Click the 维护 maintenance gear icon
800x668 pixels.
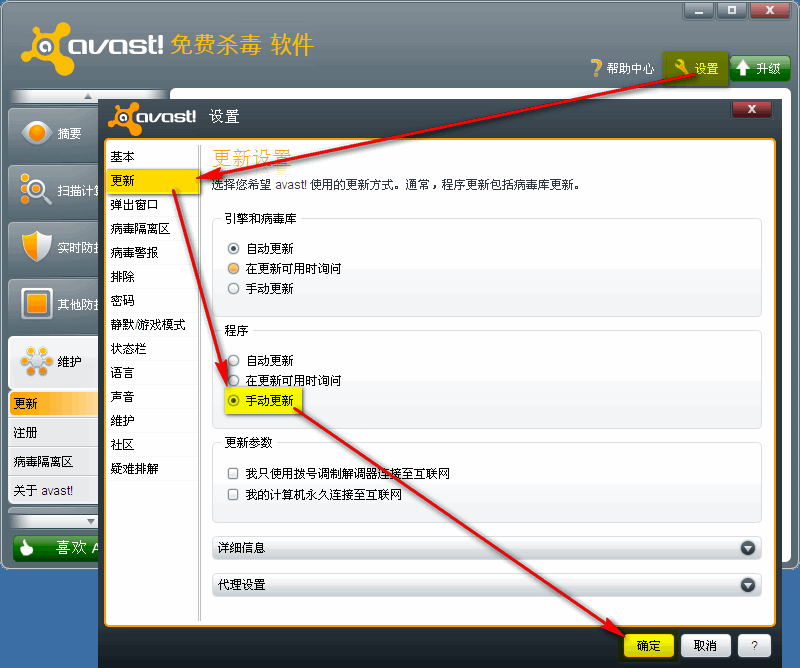(37, 361)
